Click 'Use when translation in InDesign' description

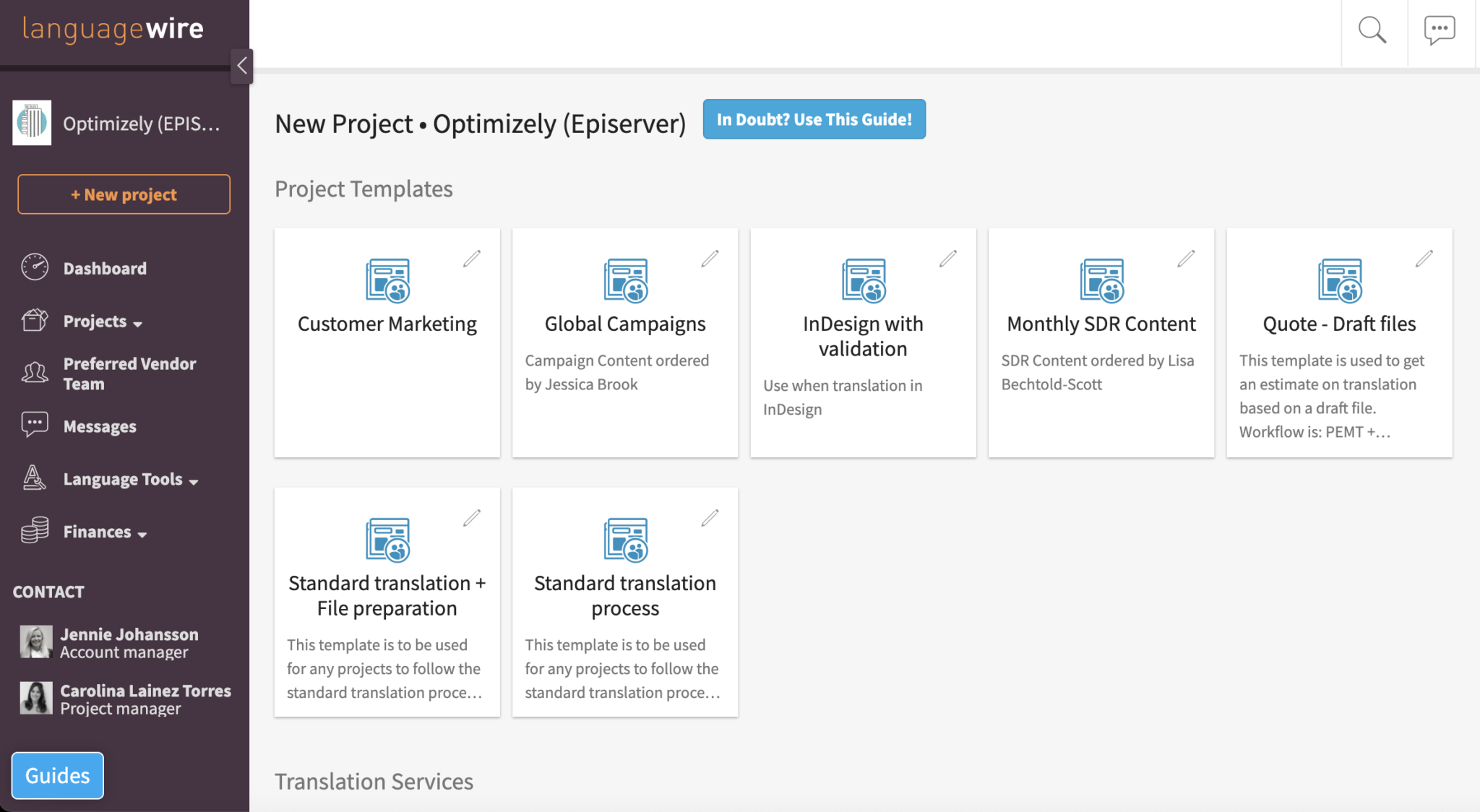click(843, 397)
